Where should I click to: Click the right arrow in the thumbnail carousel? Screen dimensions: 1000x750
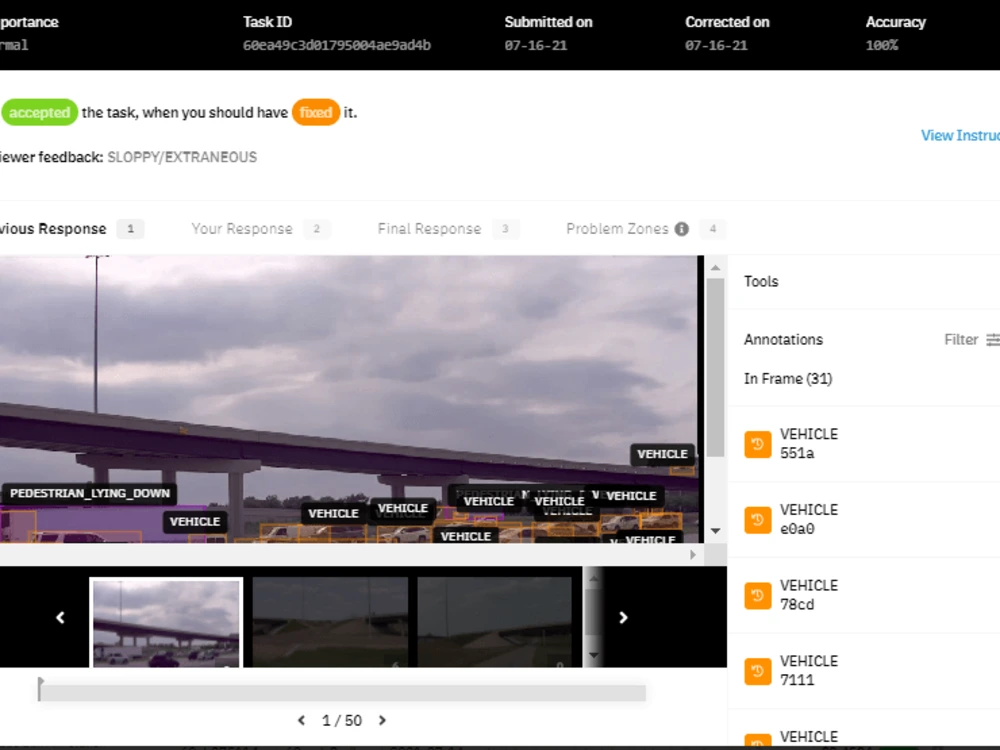coord(623,617)
